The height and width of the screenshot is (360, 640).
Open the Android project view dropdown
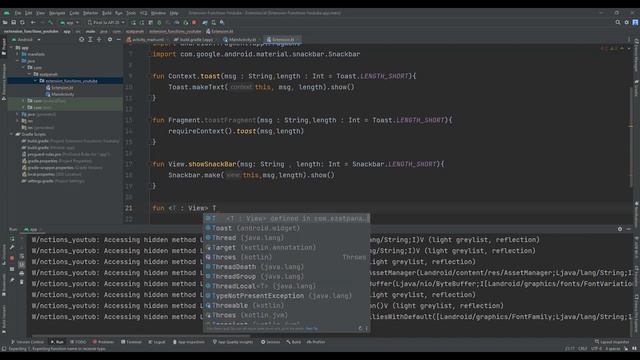27,40
